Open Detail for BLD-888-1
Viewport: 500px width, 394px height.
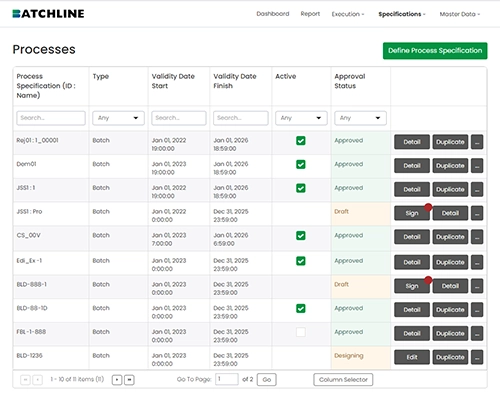[450, 286]
